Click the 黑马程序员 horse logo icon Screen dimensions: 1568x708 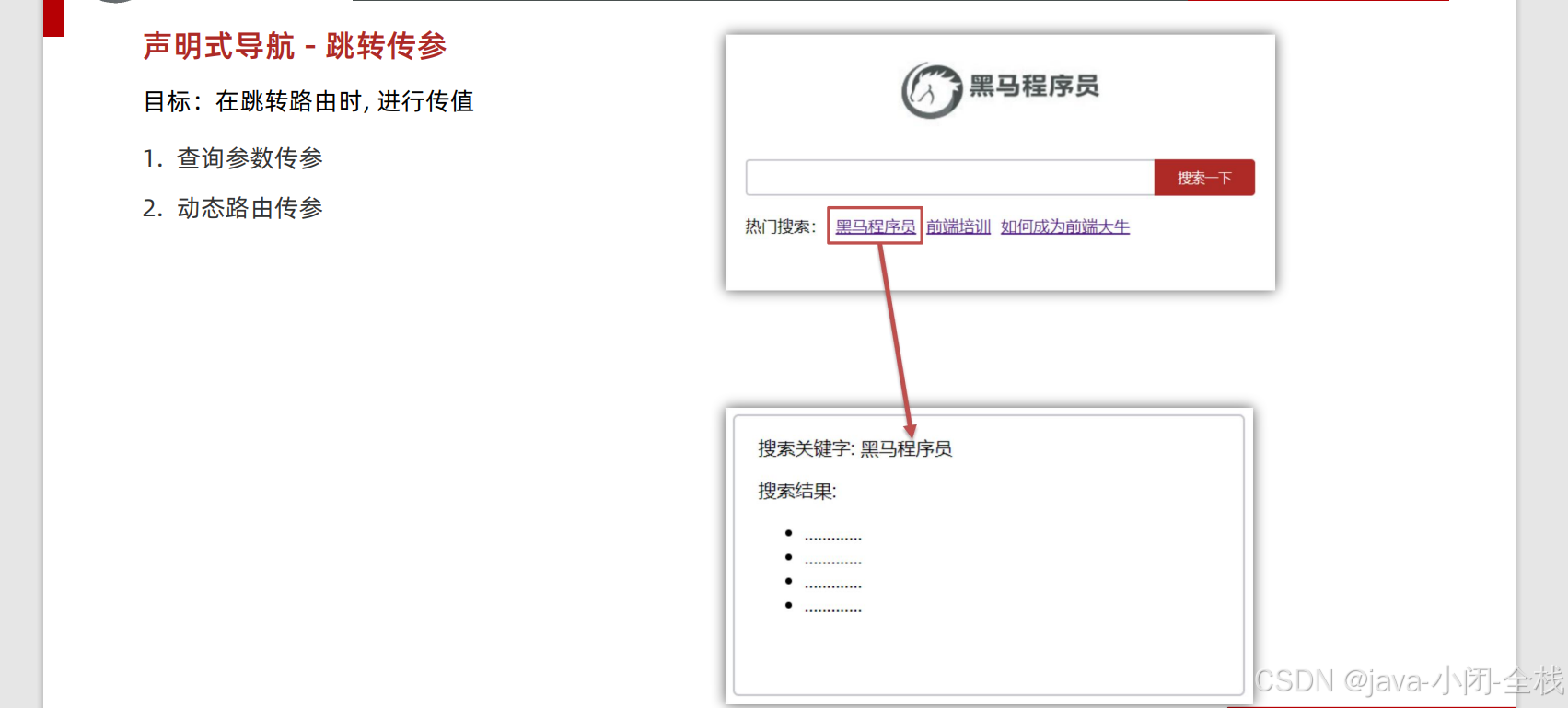932,90
